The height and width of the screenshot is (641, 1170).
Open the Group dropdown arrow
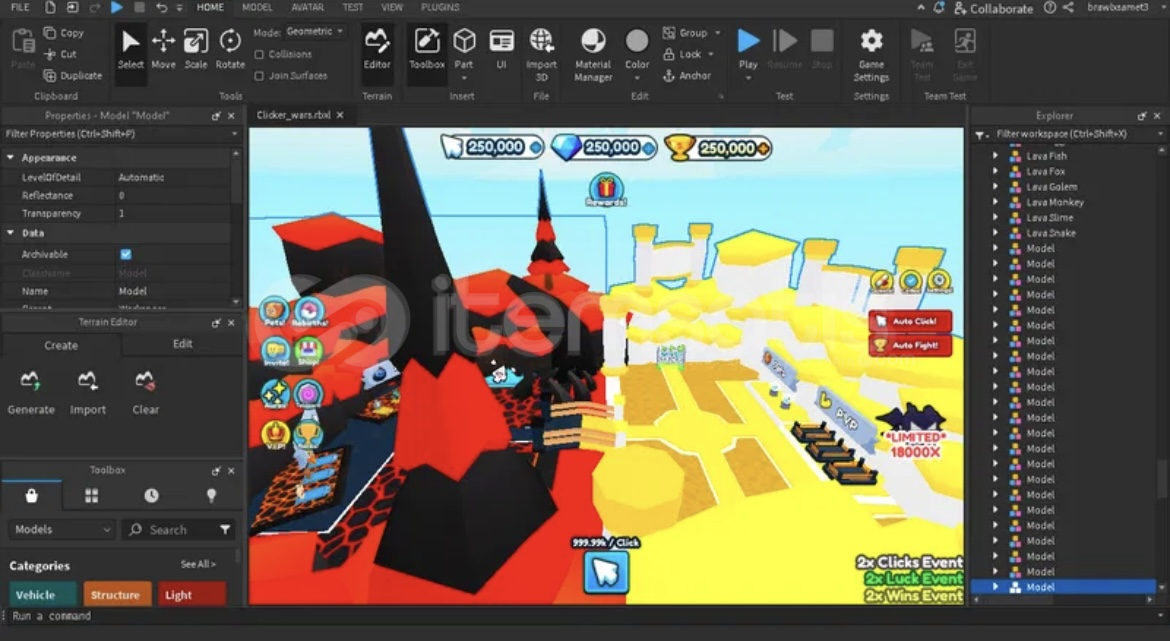pos(718,33)
